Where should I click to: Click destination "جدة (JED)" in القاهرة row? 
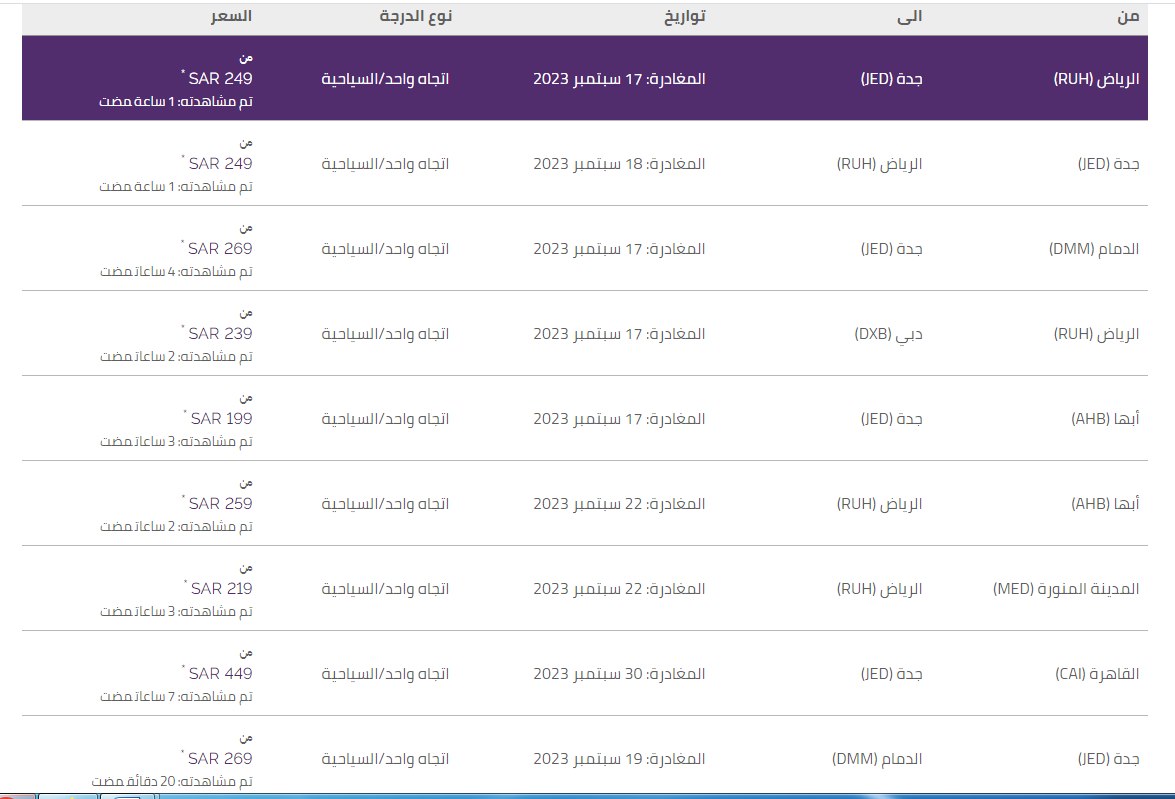click(891, 674)
